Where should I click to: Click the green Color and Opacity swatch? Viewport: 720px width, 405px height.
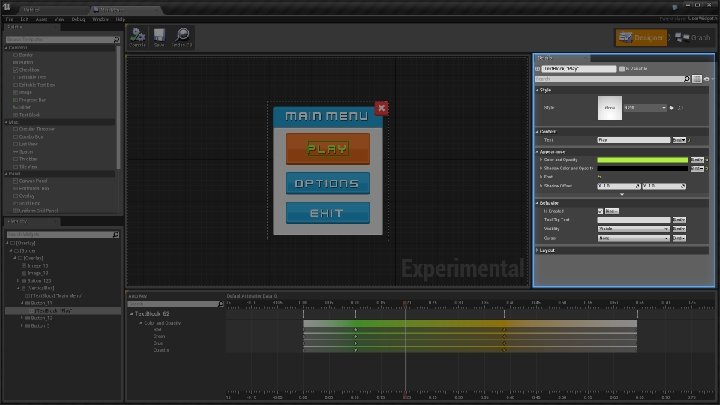tap(643, 160)
